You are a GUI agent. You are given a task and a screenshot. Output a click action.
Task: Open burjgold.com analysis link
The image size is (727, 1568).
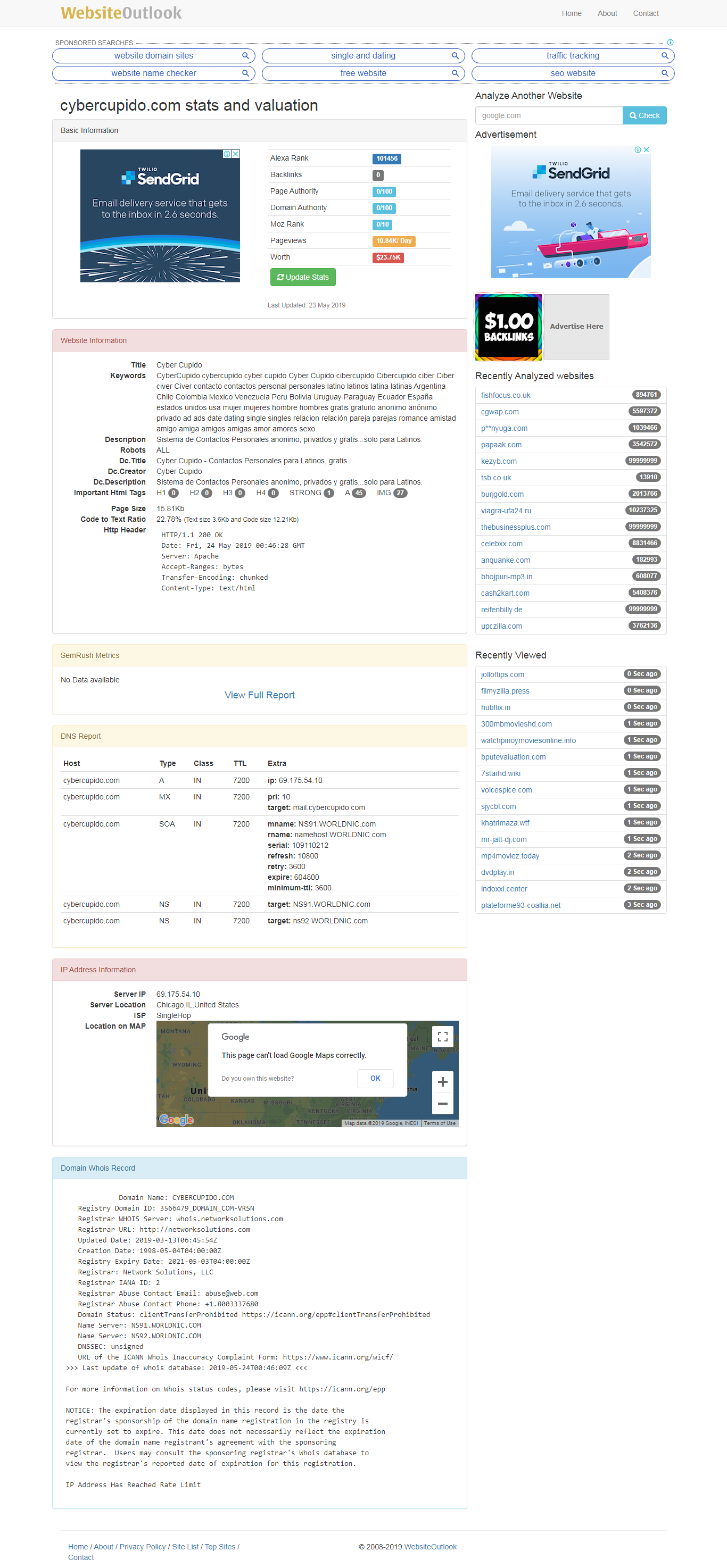[502, 494]
